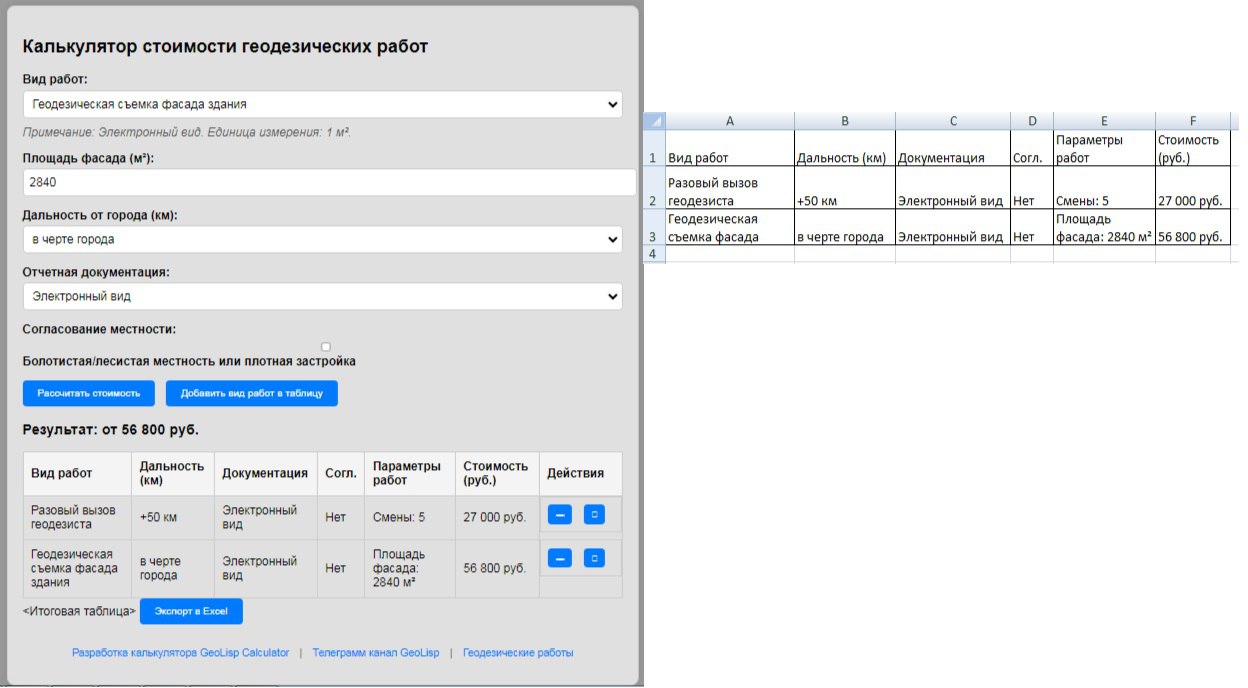Follow the 'Геодезические работы' link

point(519,652)
